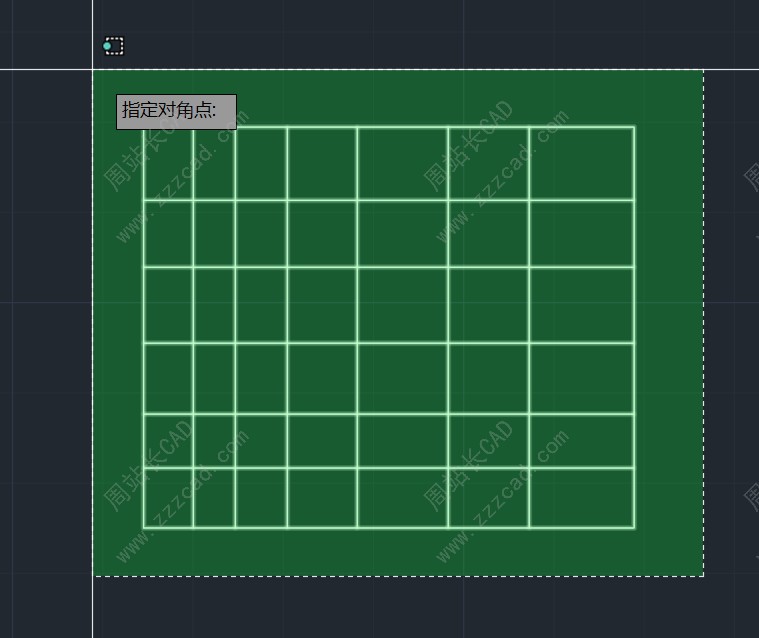759x638 pixels.
Task: Click the dark empty area below selection window
Action: coord(400,608)
